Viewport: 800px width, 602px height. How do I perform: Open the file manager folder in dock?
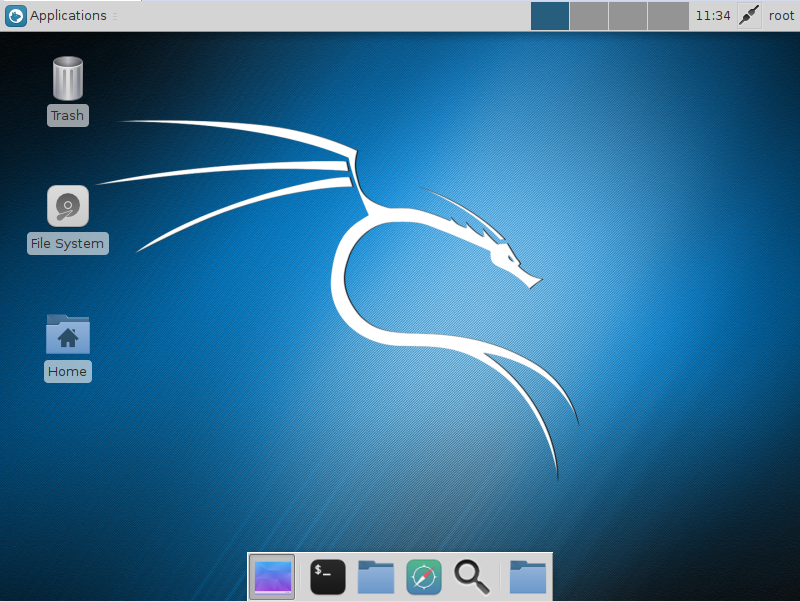(376, 578)
